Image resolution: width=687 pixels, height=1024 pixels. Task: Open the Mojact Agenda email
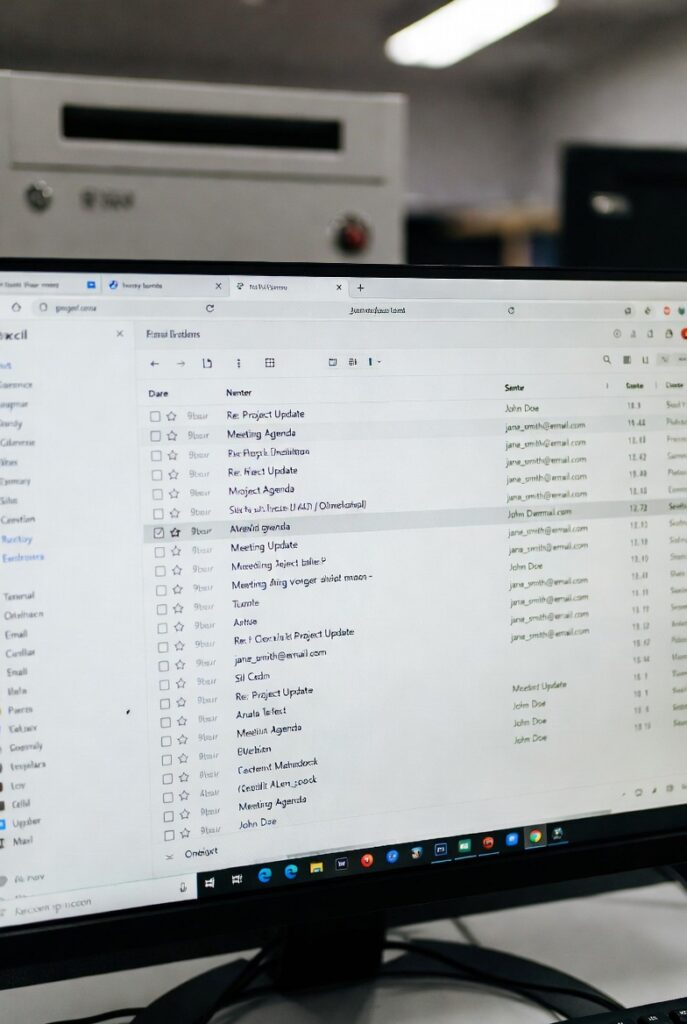coord(261,490)
